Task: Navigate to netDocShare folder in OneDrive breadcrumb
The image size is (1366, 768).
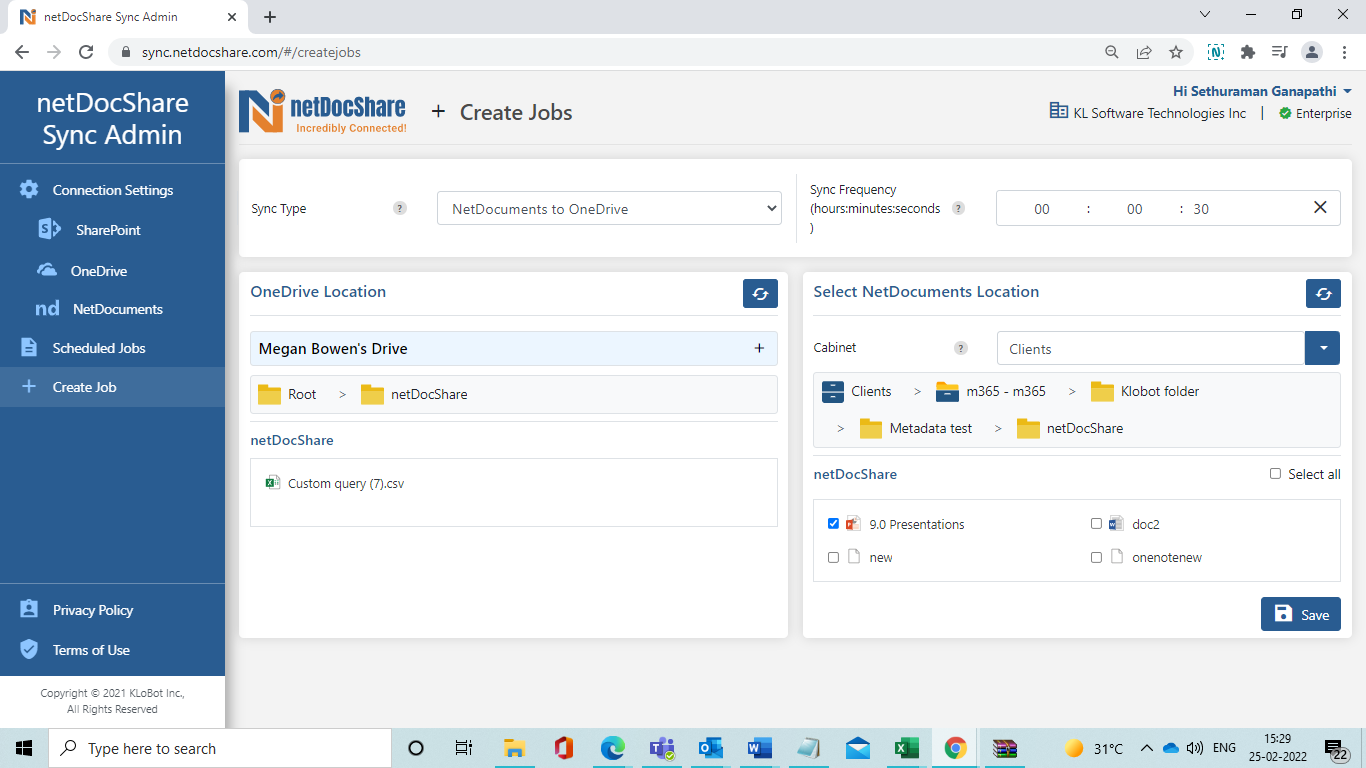Action: (x=429, y=394)
